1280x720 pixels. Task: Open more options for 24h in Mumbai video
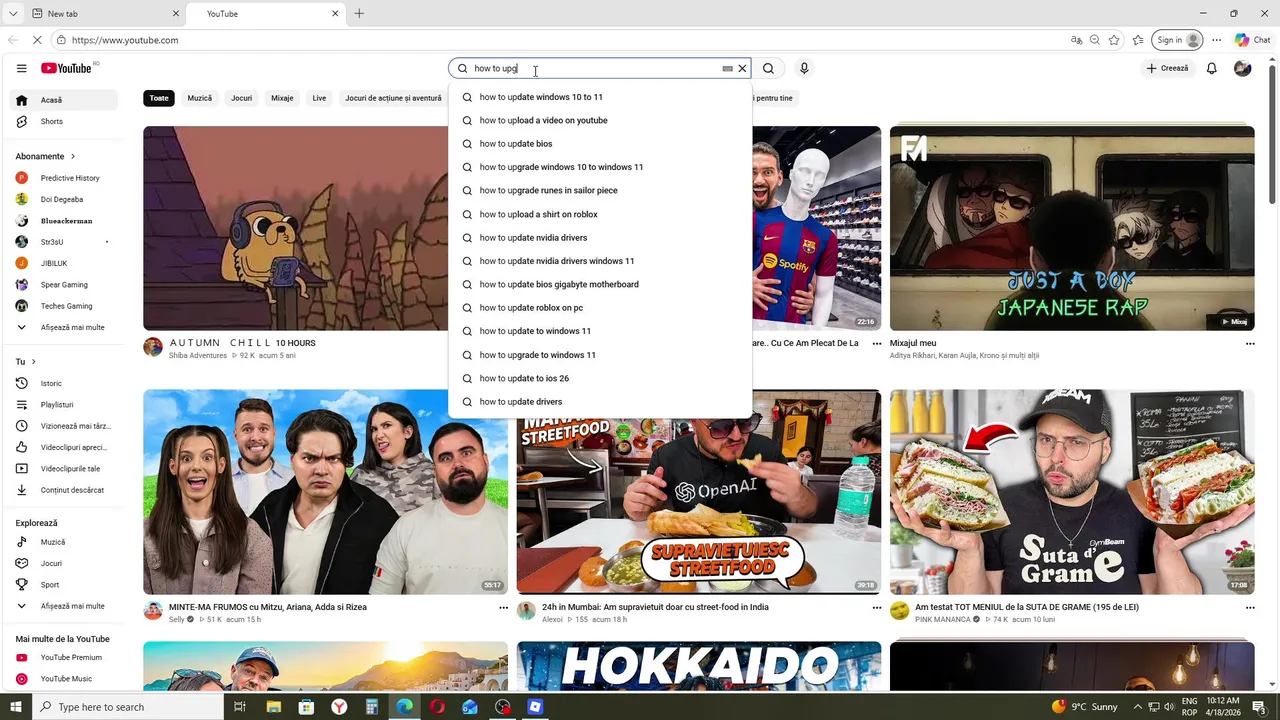[877, 608]
